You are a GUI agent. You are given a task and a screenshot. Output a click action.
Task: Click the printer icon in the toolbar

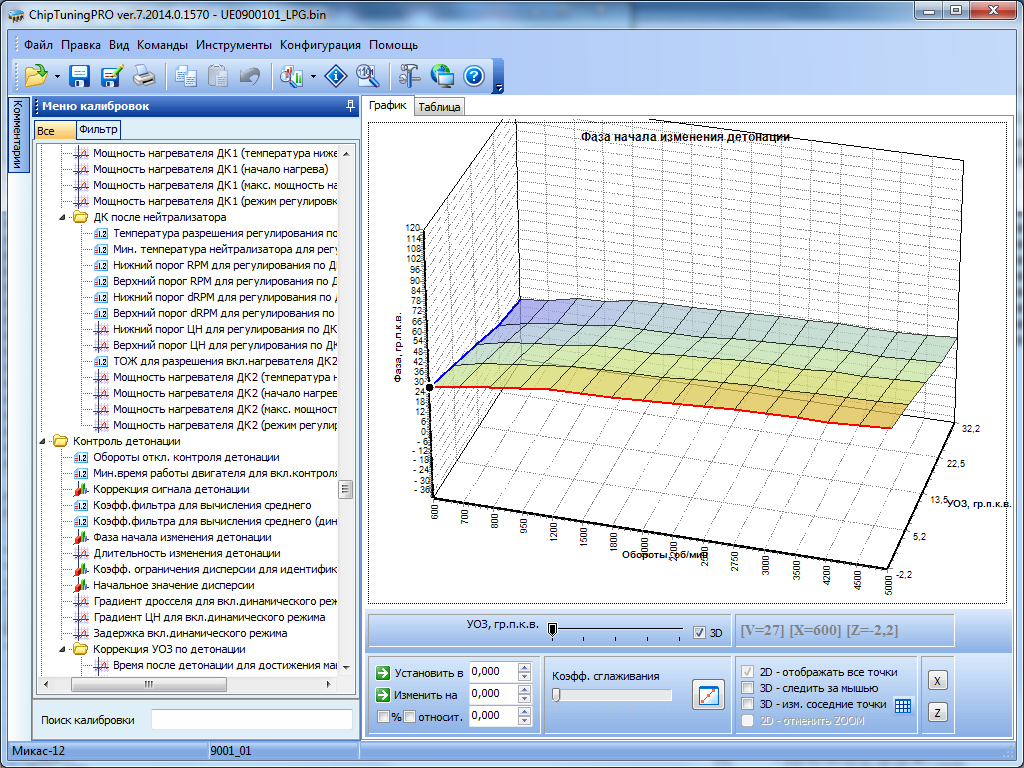tap(144, 75)
